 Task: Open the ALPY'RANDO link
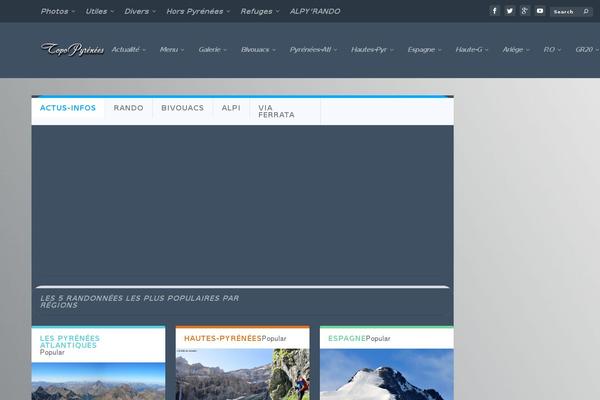pyautogui.click(x=315, y=11)
